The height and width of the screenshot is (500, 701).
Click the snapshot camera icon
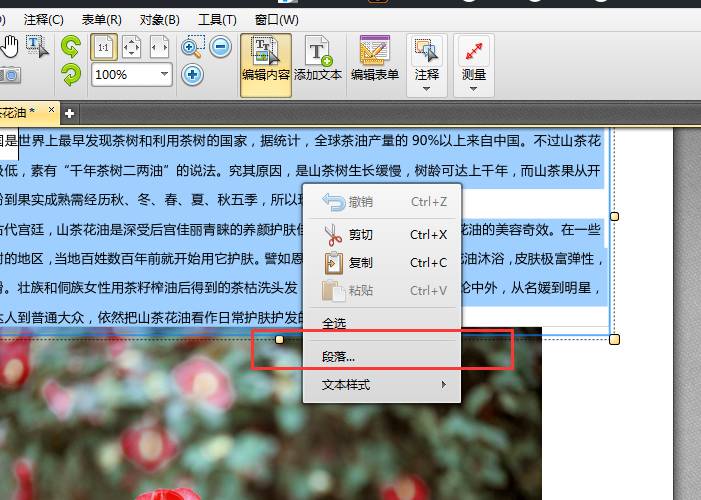click(10, 75)
